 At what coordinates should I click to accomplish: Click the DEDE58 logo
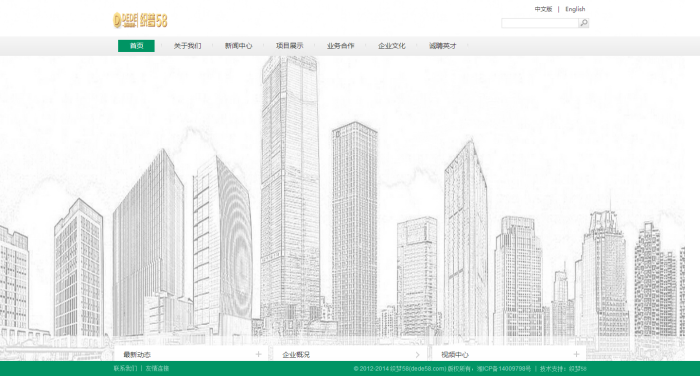click(140, 21)
